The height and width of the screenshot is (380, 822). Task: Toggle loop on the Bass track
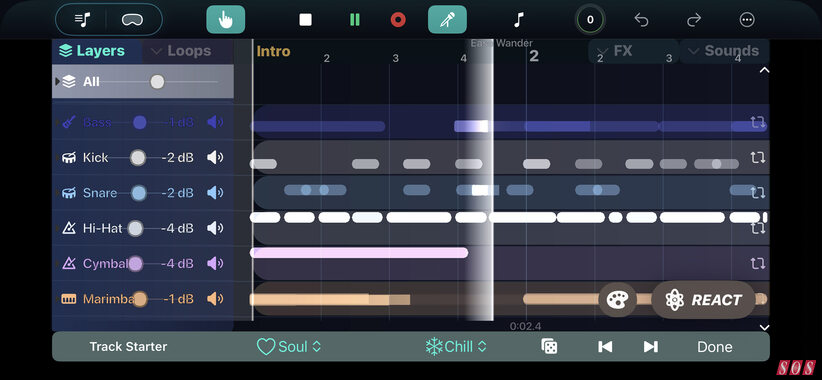[758, 122]
